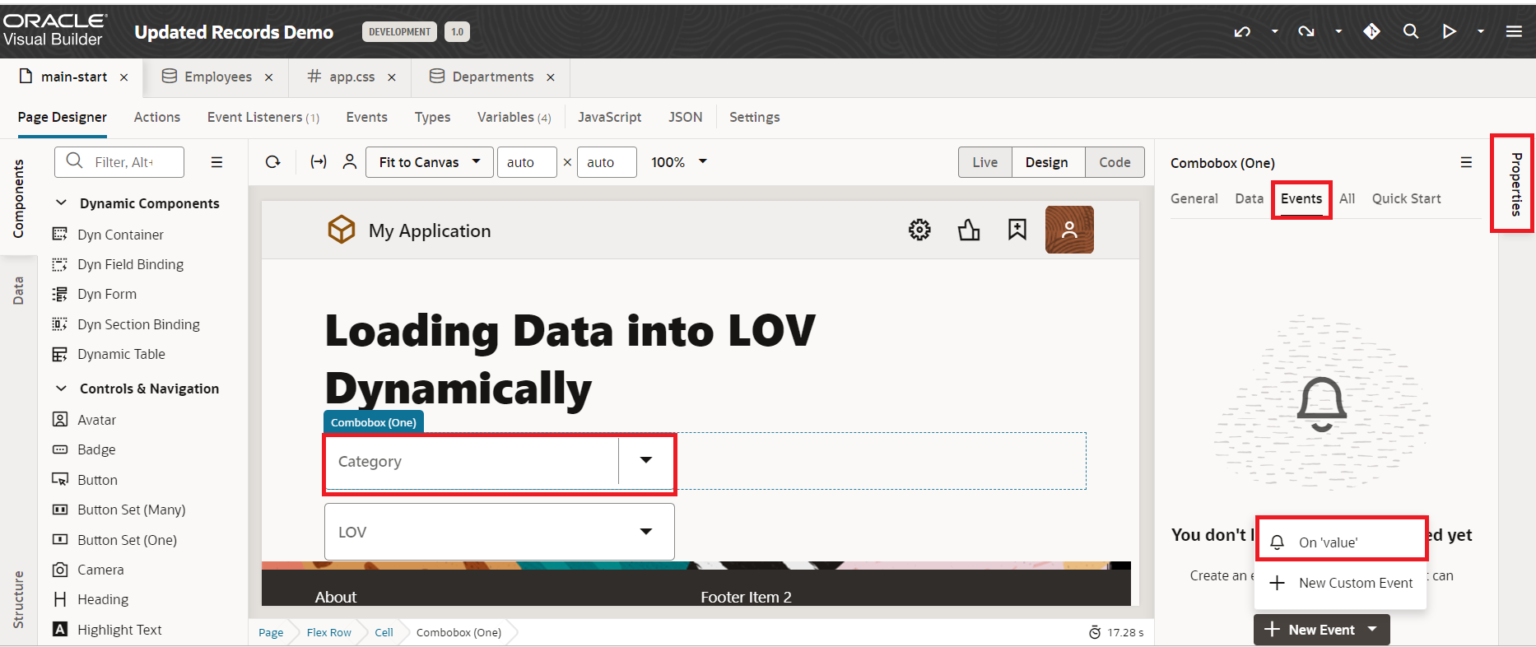Viewport: 1536px width, 647px height.
Task: Click the user roles person icon
Action: tap(349, 162)
